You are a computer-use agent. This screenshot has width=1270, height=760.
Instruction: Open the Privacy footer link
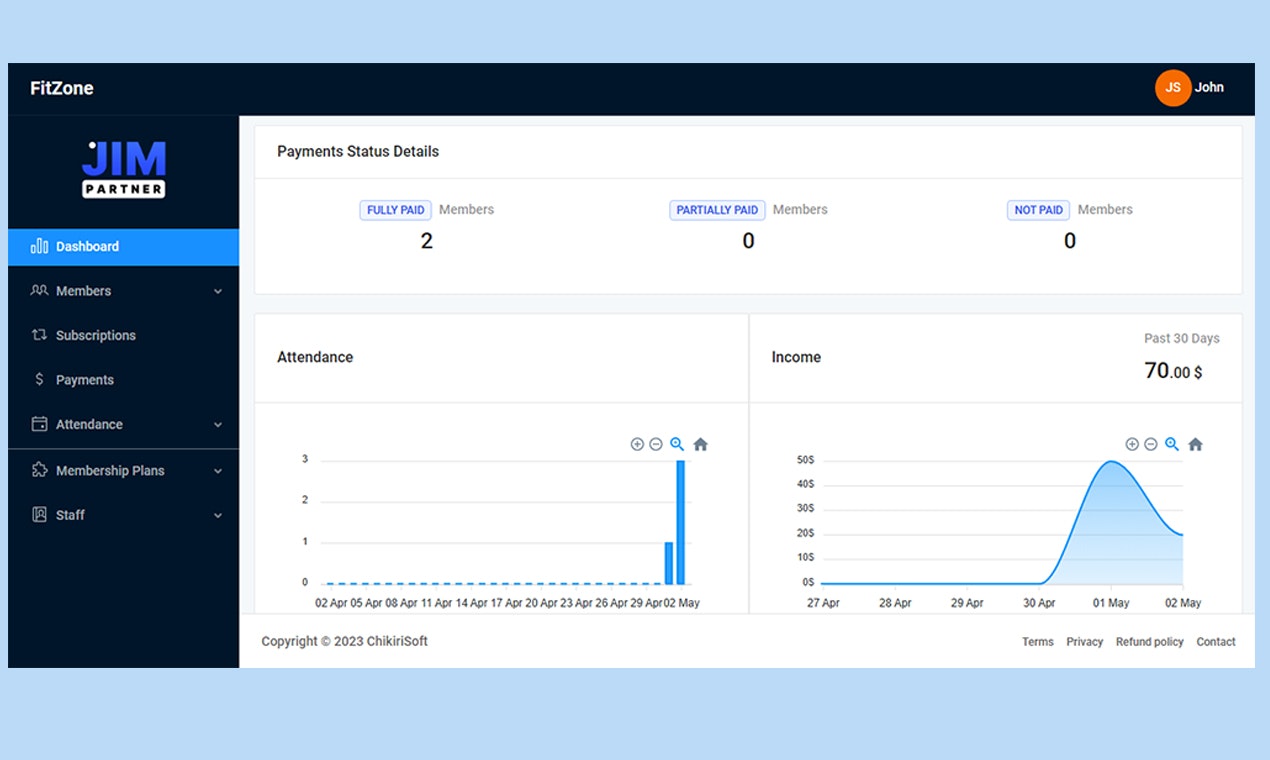[x=1085, y=642]
